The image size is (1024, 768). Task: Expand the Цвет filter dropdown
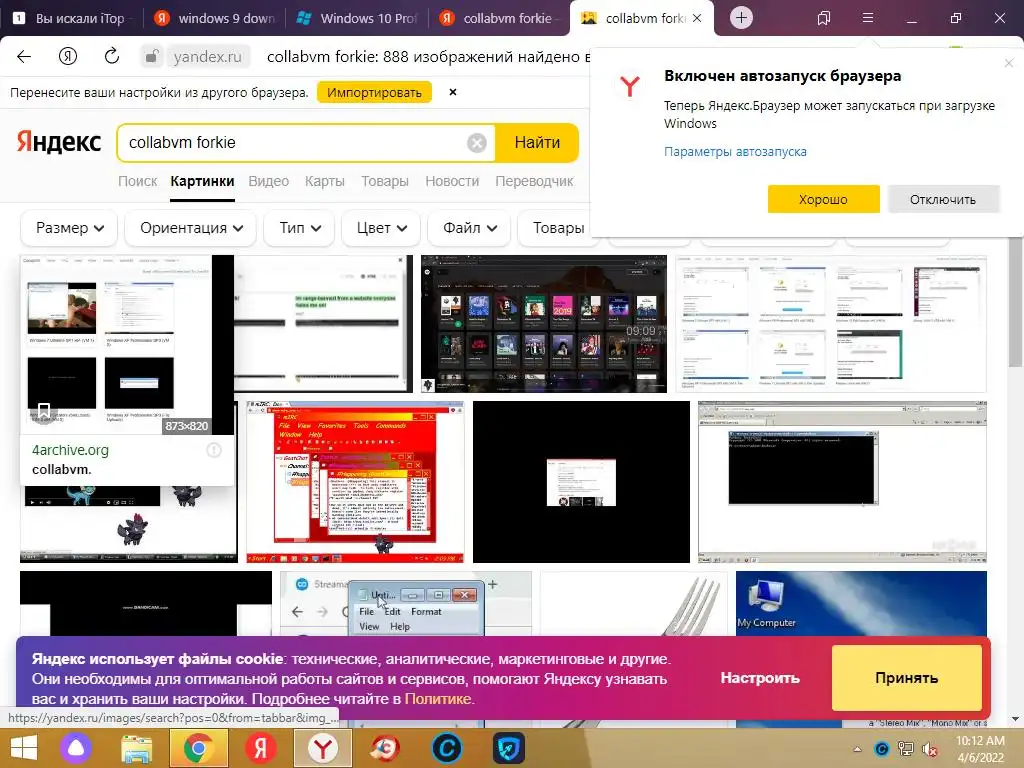[381, 228]
